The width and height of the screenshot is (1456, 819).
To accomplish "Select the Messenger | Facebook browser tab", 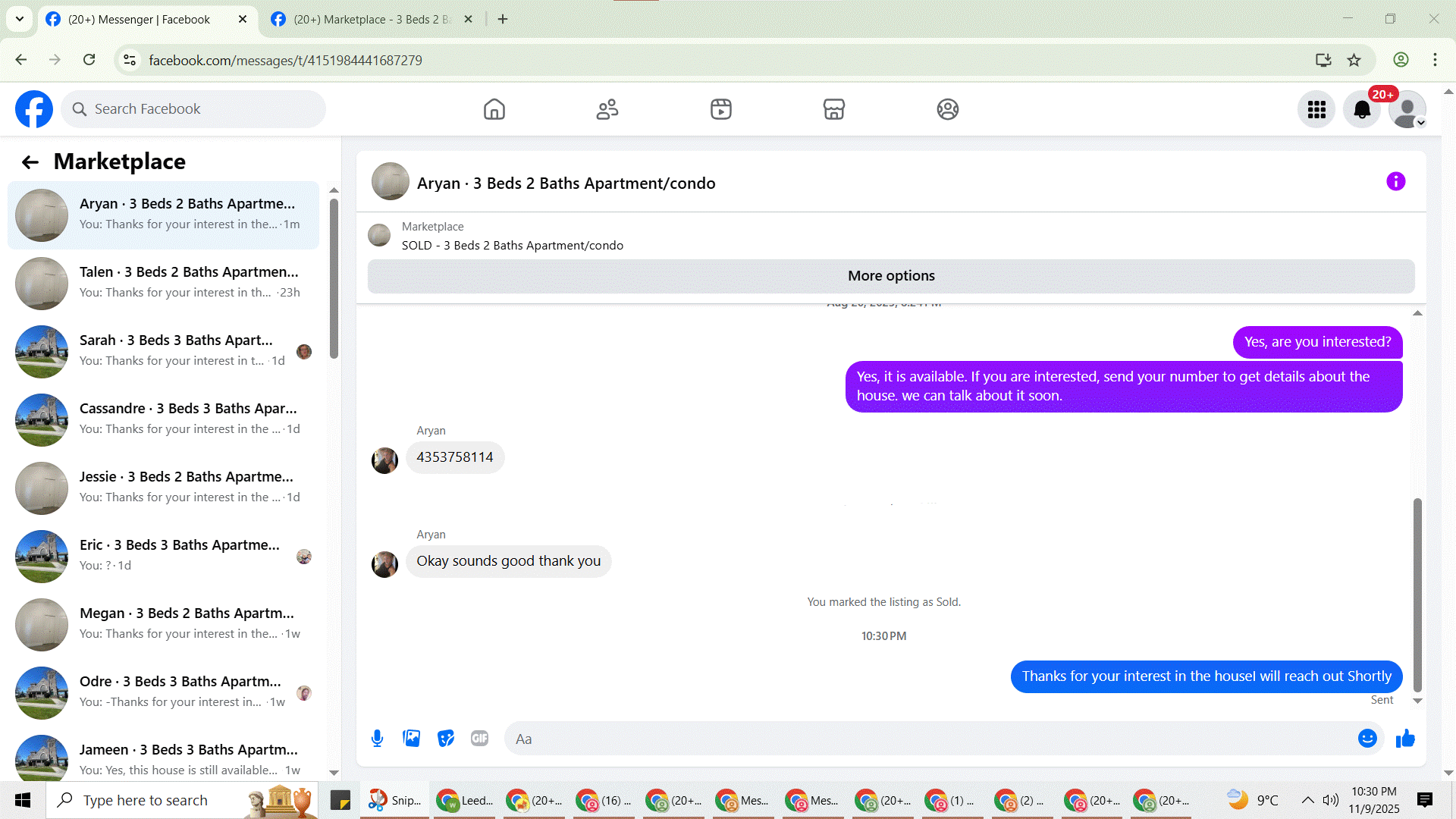I will click(x=139, y=20).
